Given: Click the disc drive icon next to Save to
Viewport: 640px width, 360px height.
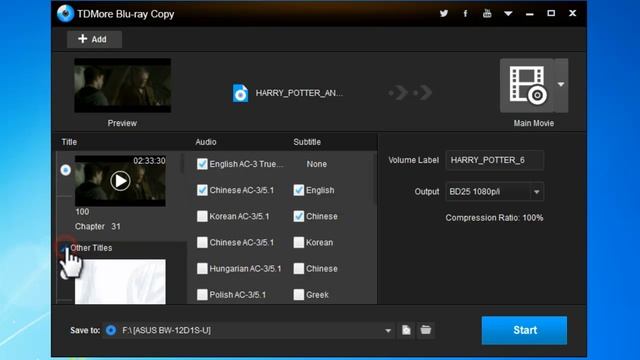Looking at the screenshot, I should pos(111,330).
